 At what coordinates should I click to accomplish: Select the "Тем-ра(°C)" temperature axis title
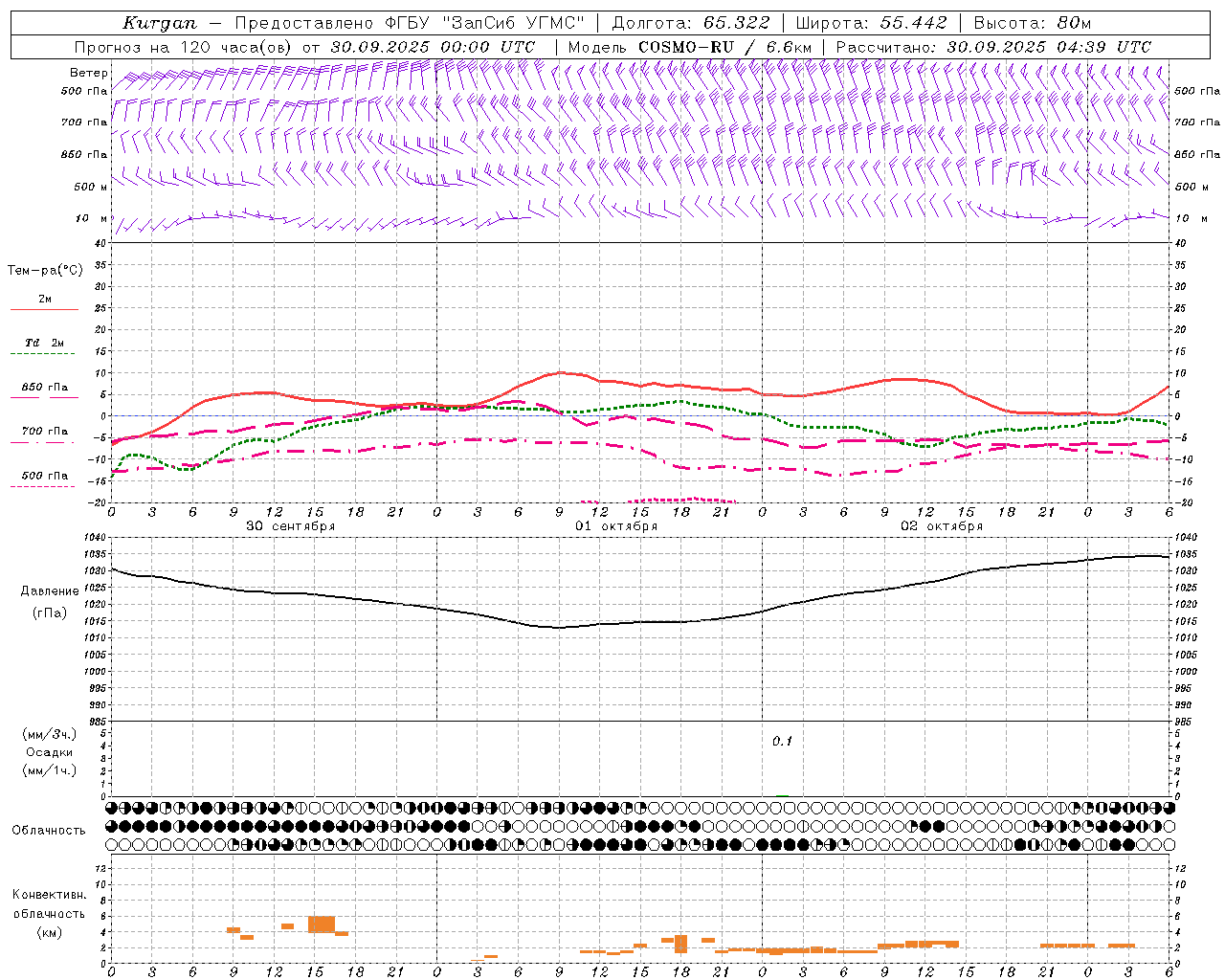(45, 271)
